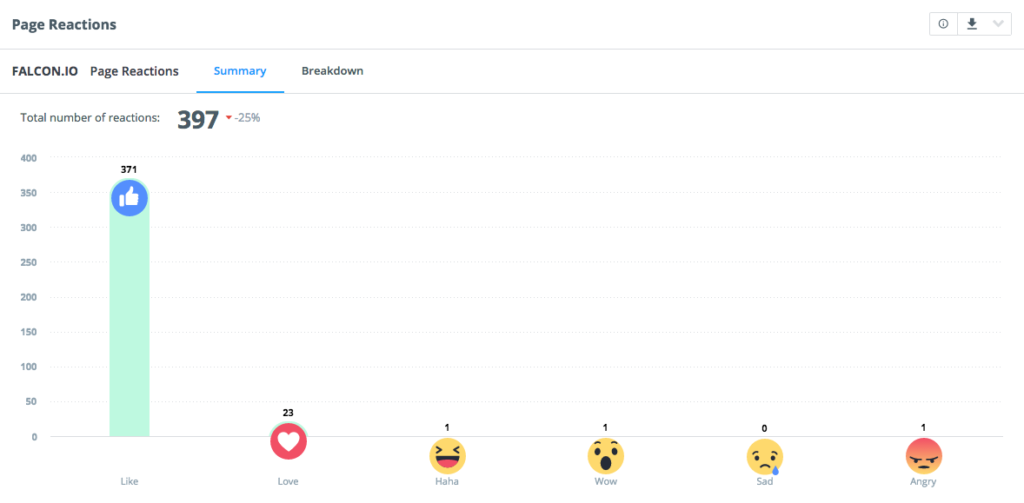Select the Wow surprised emoji
Viewport: 1024px width, 503px height.
click(x=605, y=455)
